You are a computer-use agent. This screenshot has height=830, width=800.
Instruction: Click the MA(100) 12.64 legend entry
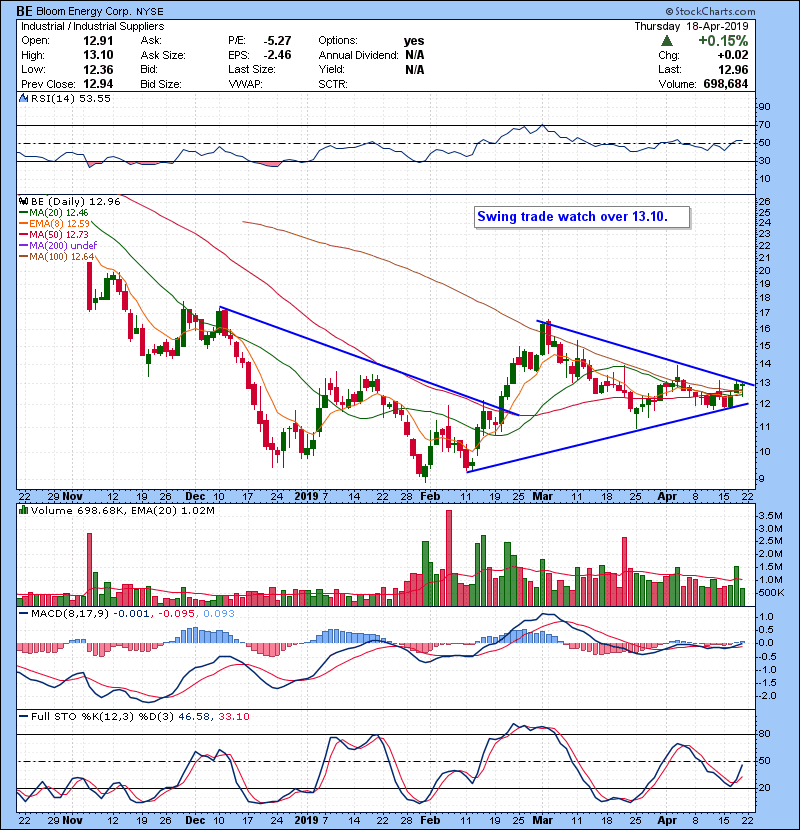pos(57,257)
